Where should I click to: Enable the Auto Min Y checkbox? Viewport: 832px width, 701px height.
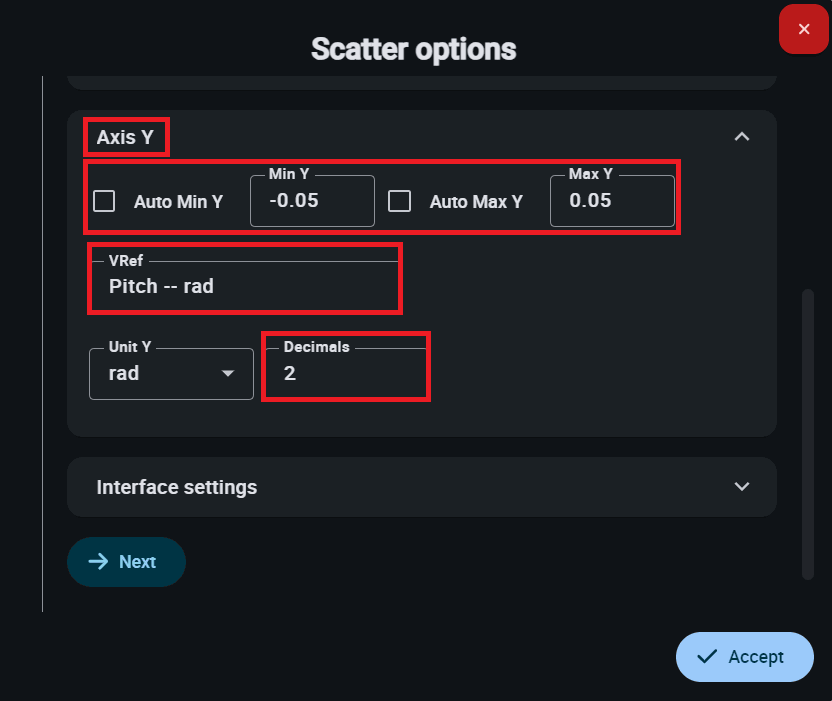point(104,201)
